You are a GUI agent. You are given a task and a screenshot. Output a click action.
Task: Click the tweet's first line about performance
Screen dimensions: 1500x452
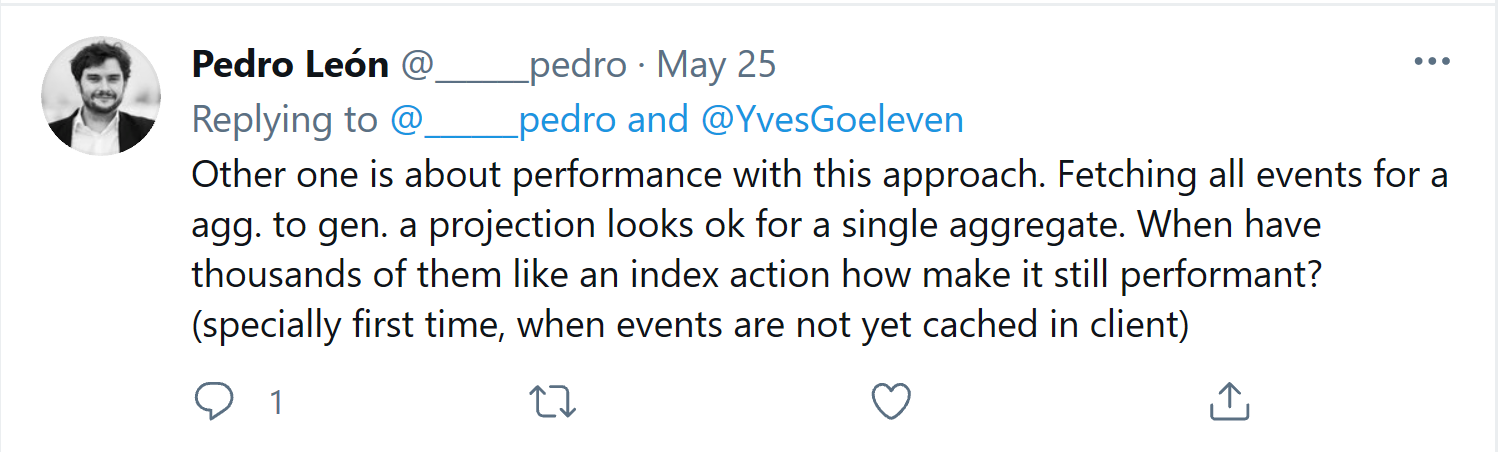(820, 175)
